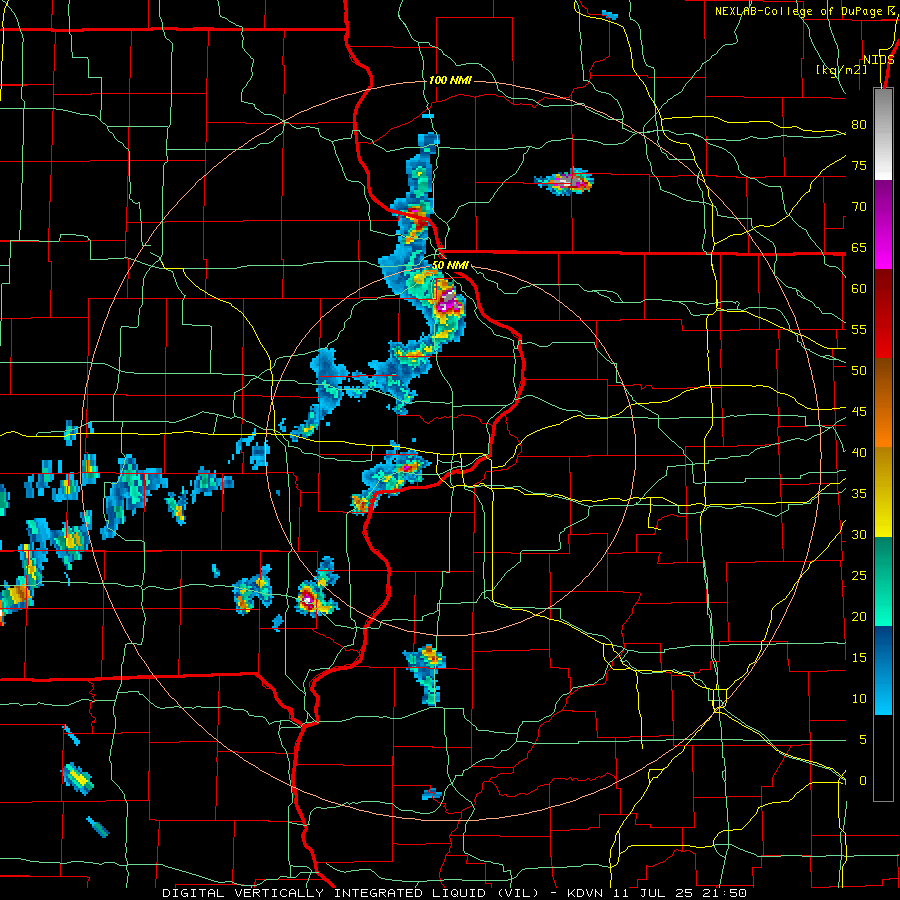900x900 pixels.
Task: Click the blue band of the VIL scale
Action: pyautogui.click(x=883, y=670)
